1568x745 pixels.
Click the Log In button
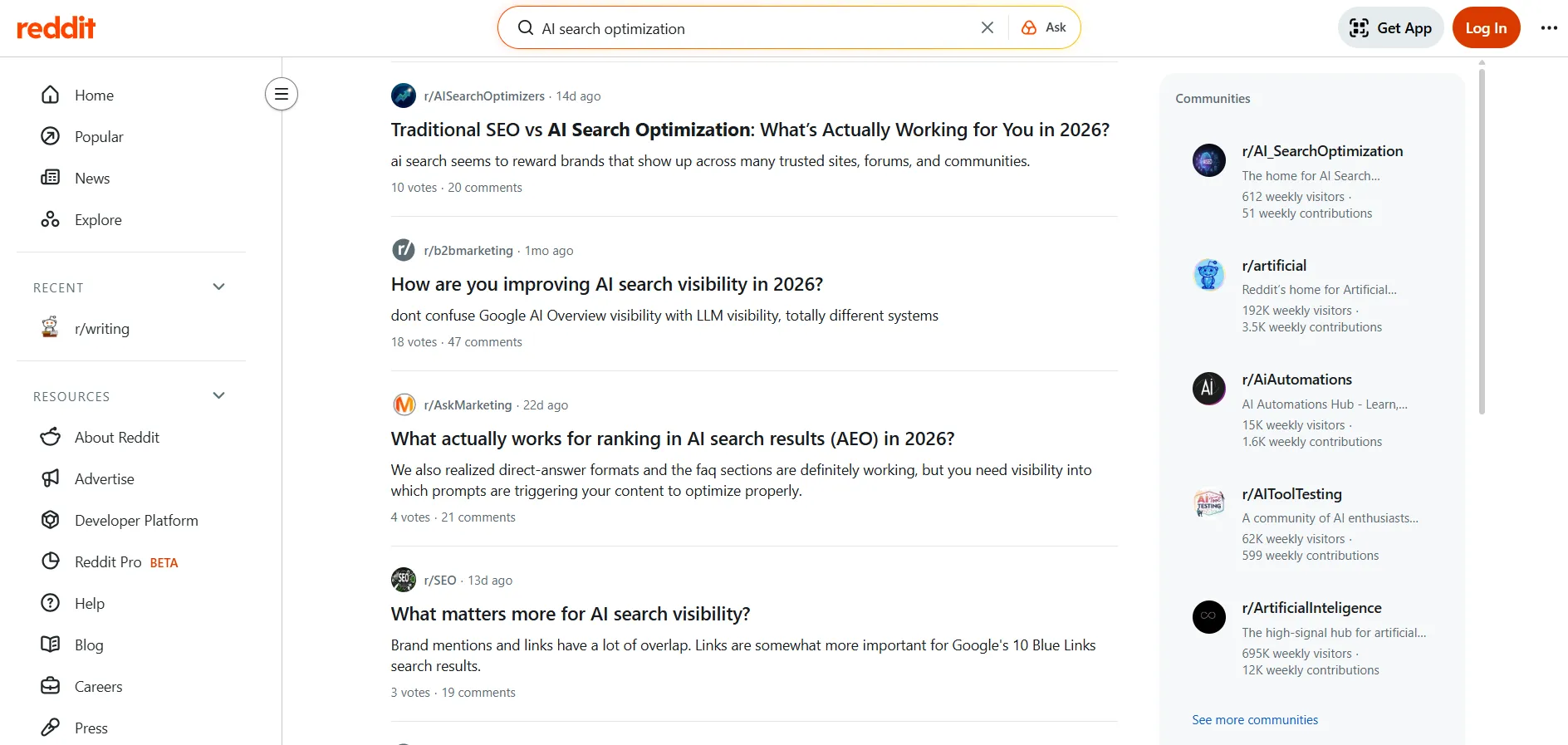coord(1486,27)
